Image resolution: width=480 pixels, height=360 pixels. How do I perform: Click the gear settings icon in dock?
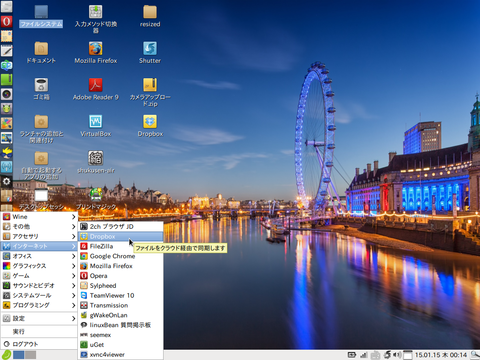6,182
